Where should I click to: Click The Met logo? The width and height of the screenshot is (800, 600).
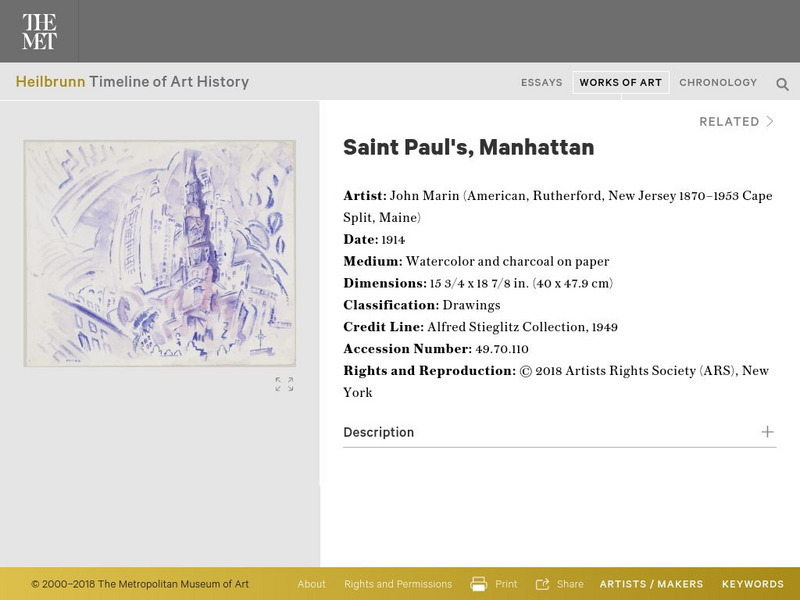click(x=39, y=31)
